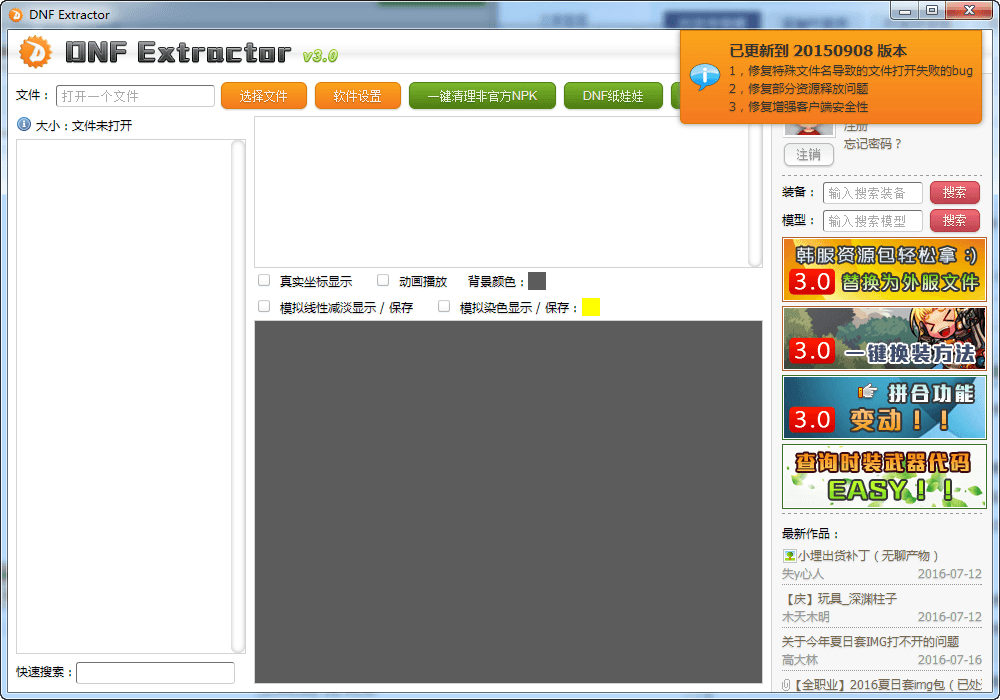Click the 注销 logout button
Viewport: 1000px width, 700px height.
pos(809,155)
